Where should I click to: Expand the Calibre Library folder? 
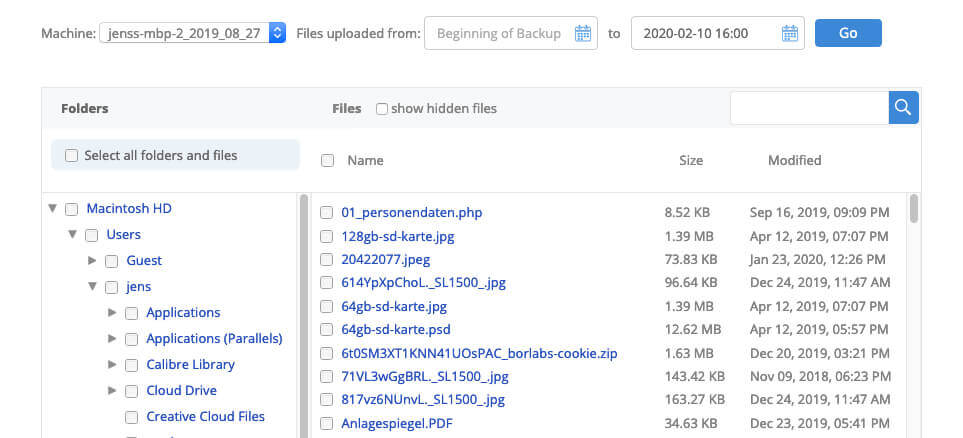click(112, 365)
